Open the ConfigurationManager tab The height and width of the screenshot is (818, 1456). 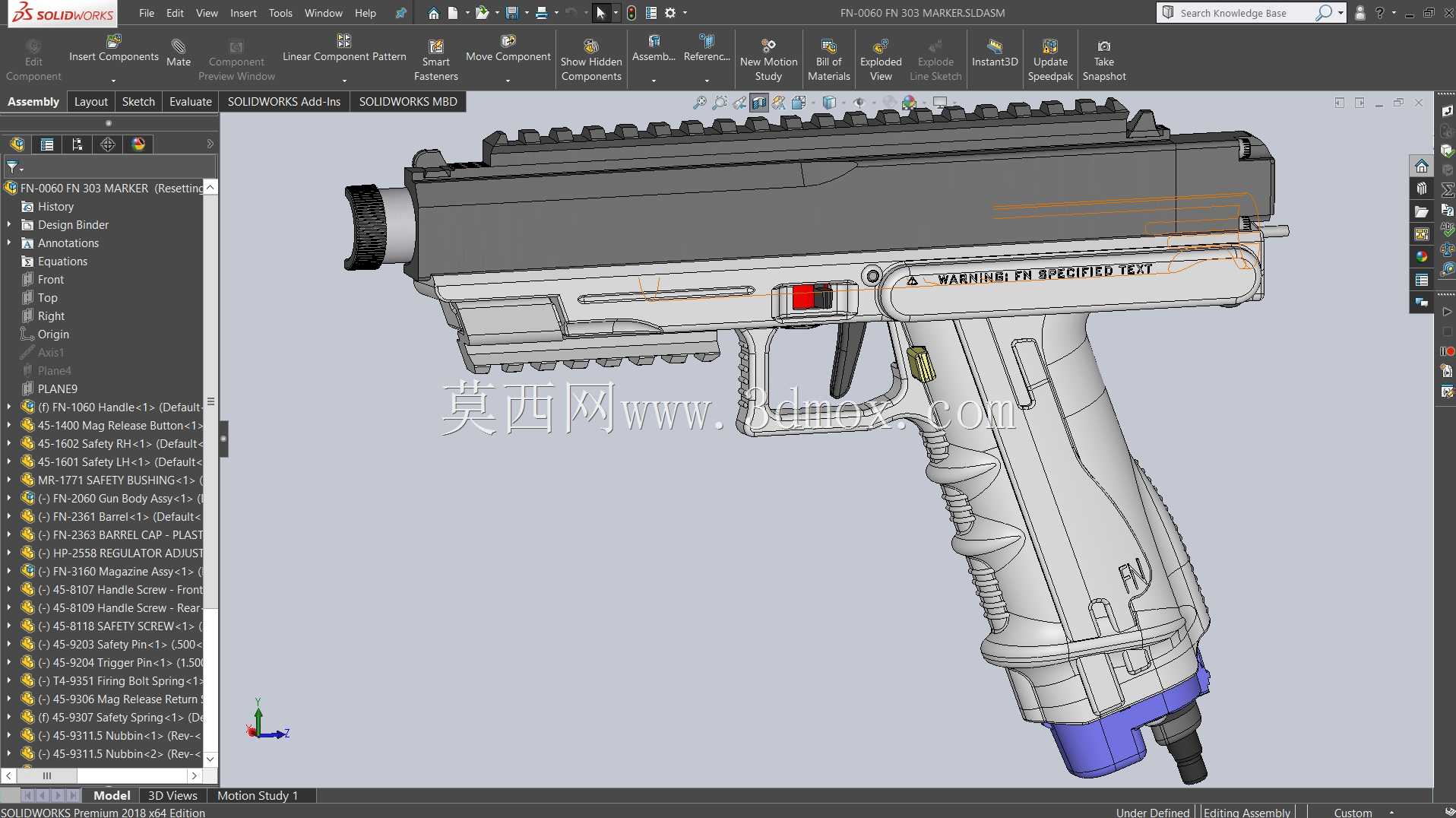point(78,144)
